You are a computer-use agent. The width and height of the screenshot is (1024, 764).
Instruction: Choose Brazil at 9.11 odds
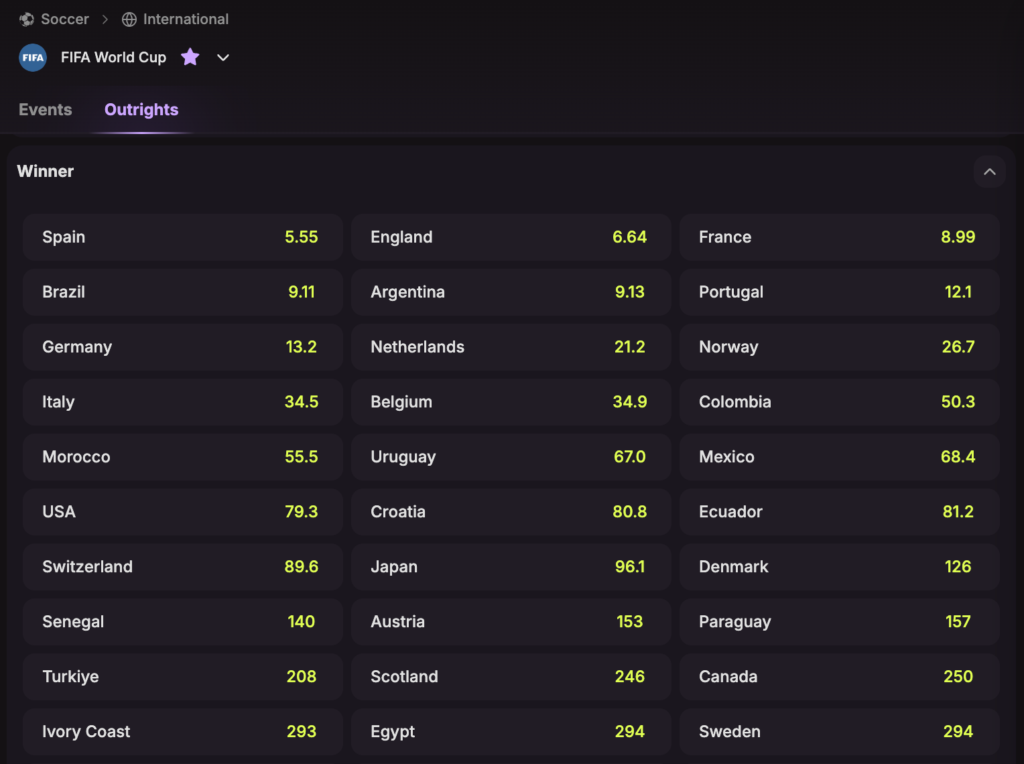pyautogui.click(x=182, y=292)
